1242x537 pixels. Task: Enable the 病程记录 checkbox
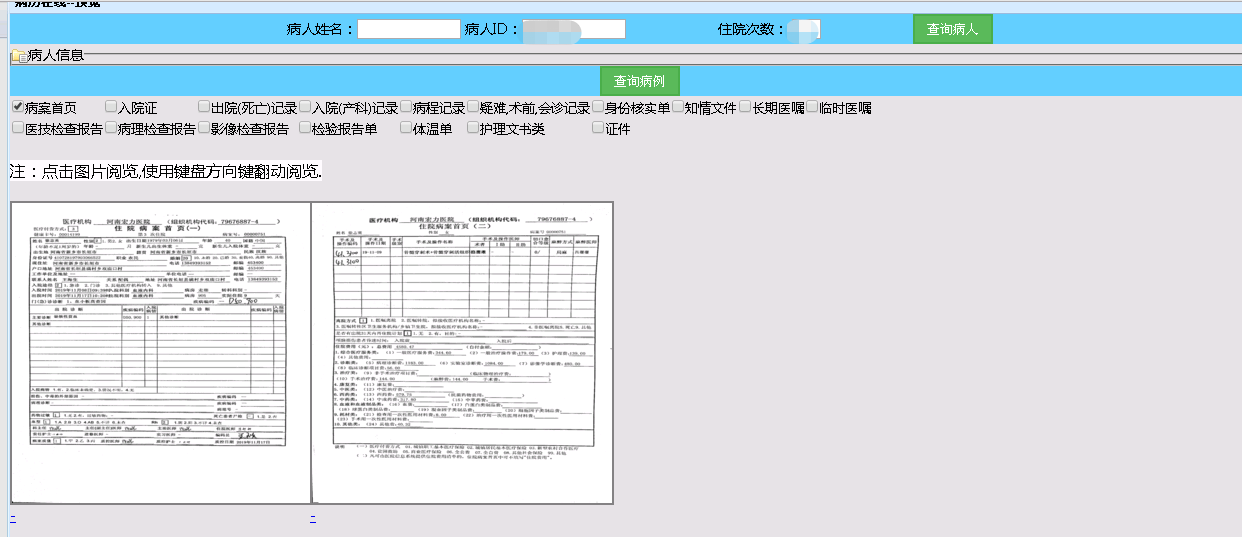pos(406,107)
